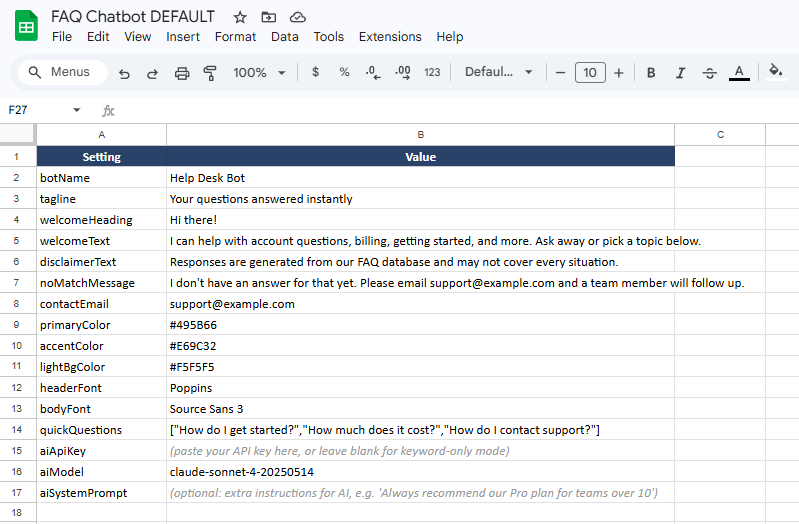Check cloud document save status icon
The width and height of the screenshot is (799, 524).
coord(297,17)
